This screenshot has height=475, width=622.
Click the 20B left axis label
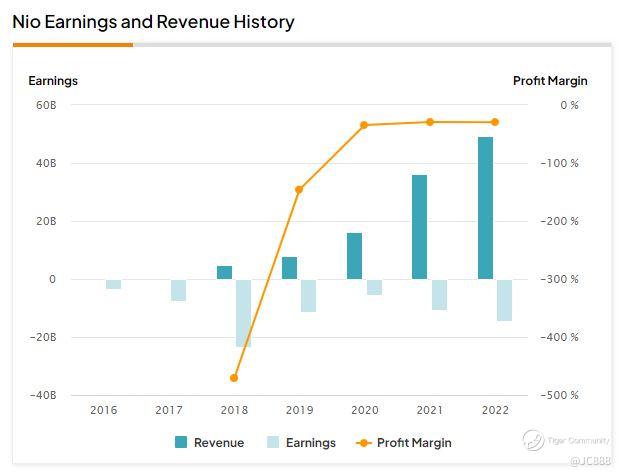pos(46,221)
